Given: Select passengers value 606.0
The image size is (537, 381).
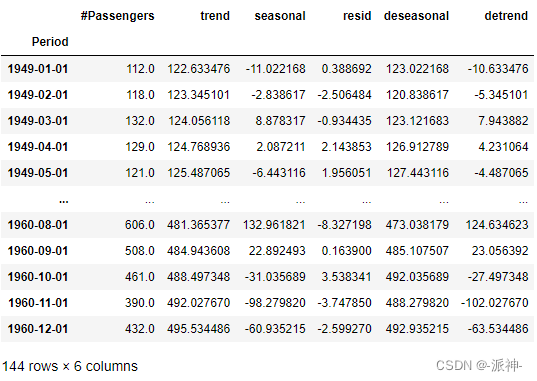Looking at the screenshot, I should [x=140, y=225].
